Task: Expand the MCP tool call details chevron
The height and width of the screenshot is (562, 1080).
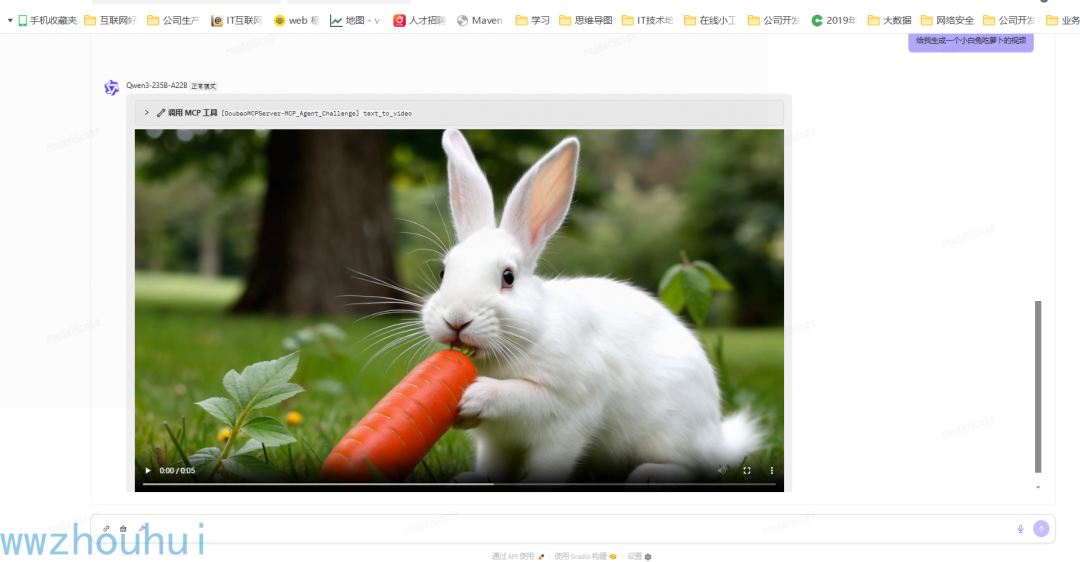Action: point(146,113)
